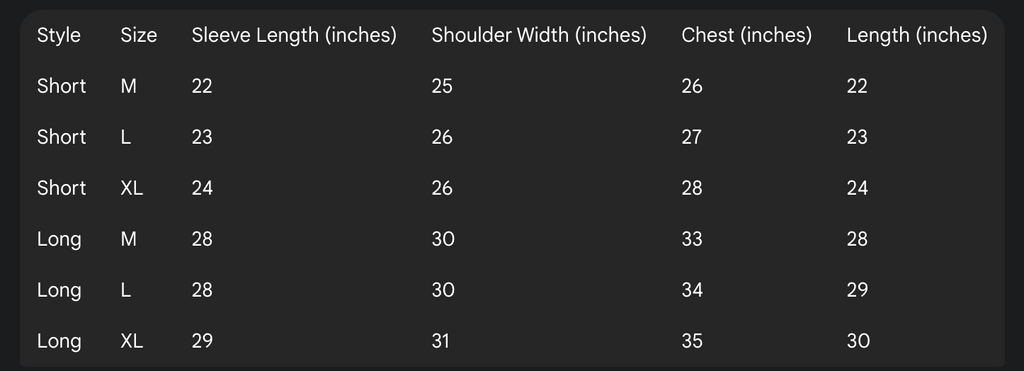This screenshot has height=371, width=1024.
Task: Click the Style column header
Action: point(59,35)
